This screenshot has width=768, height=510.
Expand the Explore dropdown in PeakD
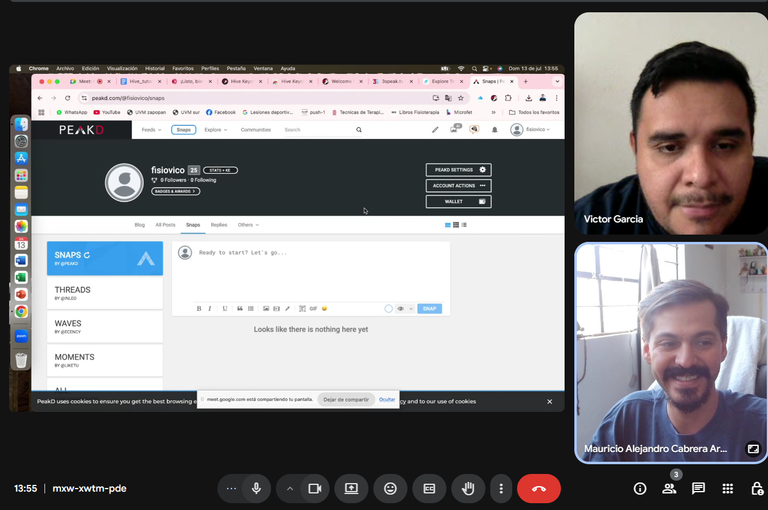[216, 130]
